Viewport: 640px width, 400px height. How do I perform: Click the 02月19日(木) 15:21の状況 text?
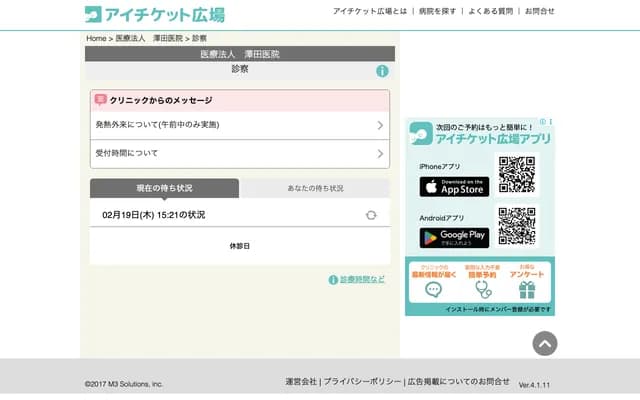click(x=153, y=215)
